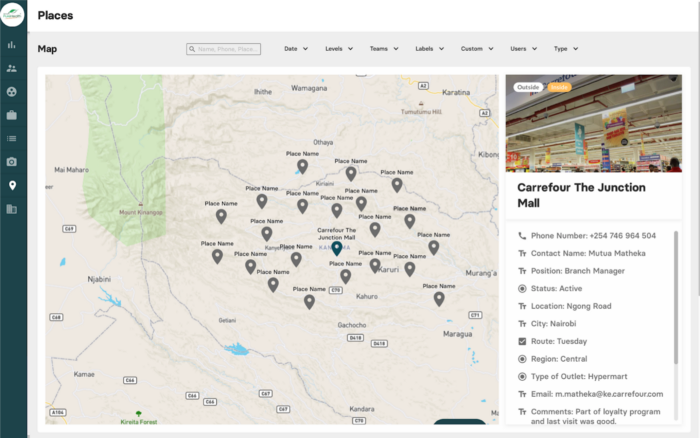Open the Date filter dropdown
Screen dimensions: 700x438
pos(296,49)
